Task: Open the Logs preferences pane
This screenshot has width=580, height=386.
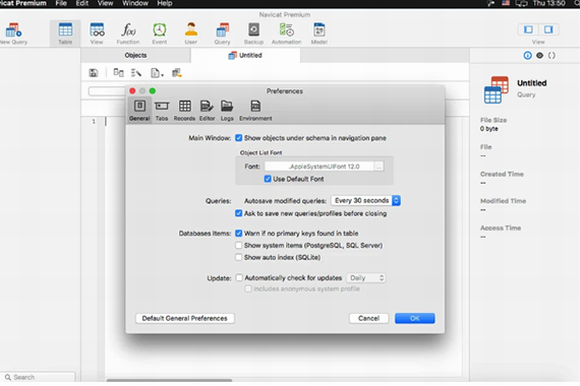Action: coord(227,110)
